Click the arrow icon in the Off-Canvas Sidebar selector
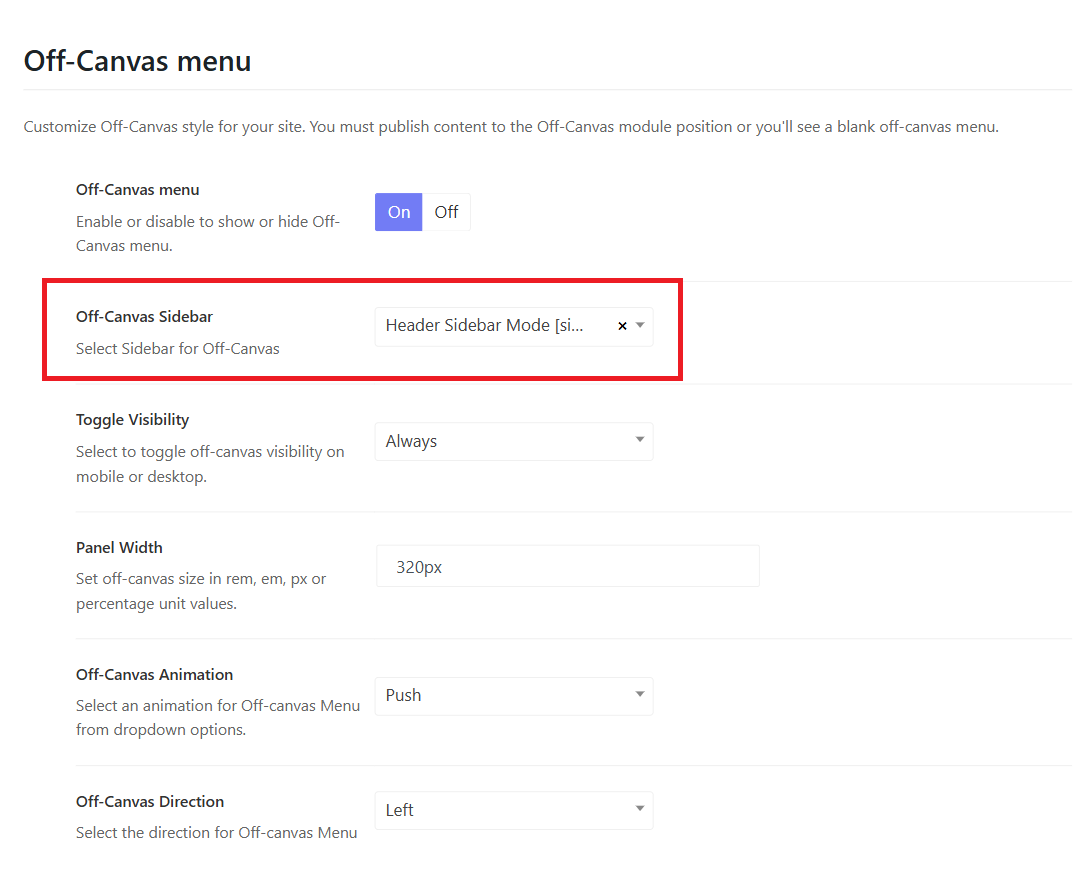The image size is (1075, 896). [x=640, y=326]
